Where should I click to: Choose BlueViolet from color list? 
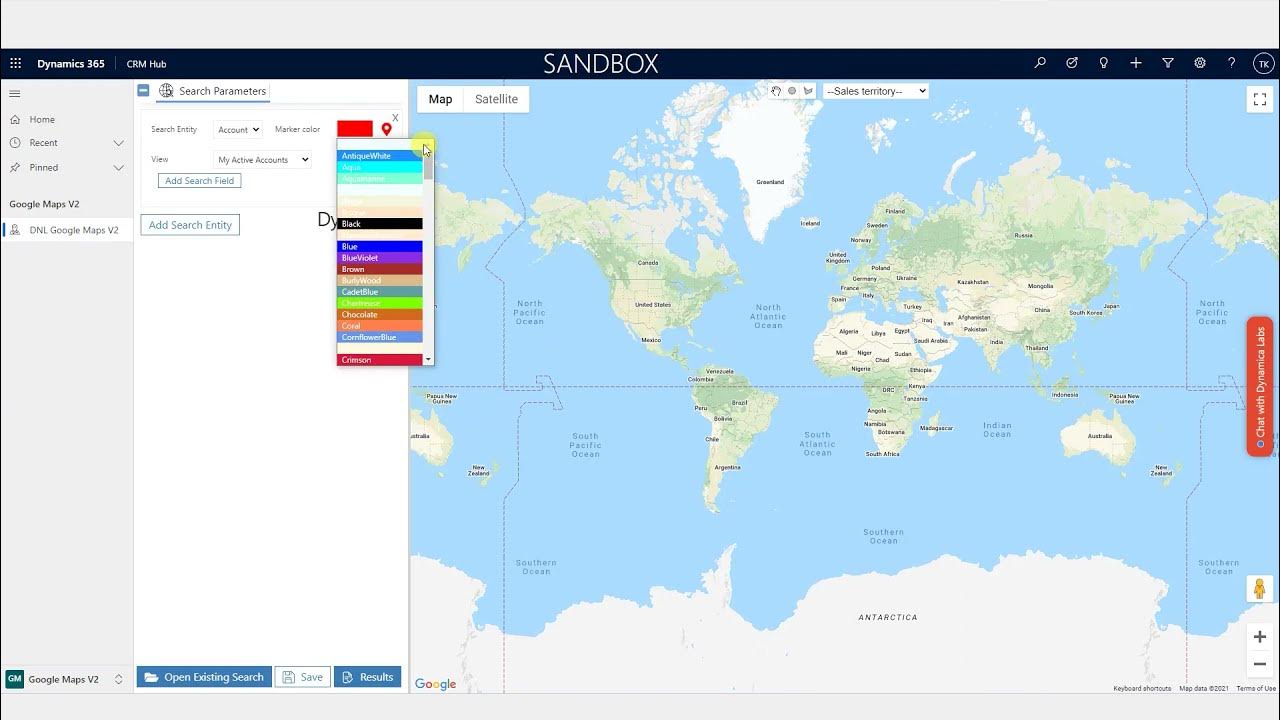point(380,258)
